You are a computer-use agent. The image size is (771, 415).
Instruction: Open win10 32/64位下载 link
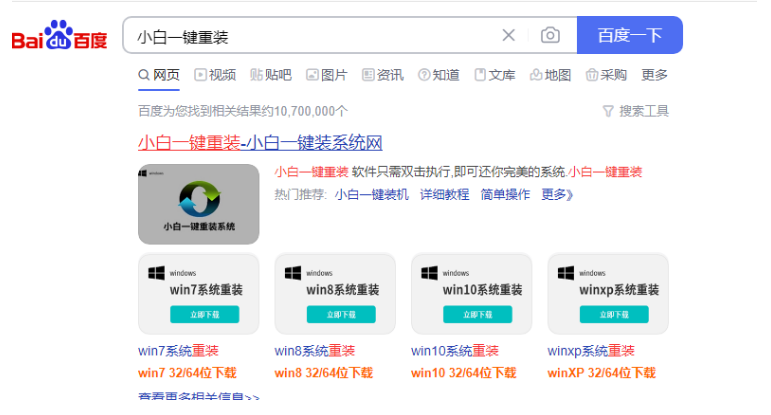tap(464, 373)
